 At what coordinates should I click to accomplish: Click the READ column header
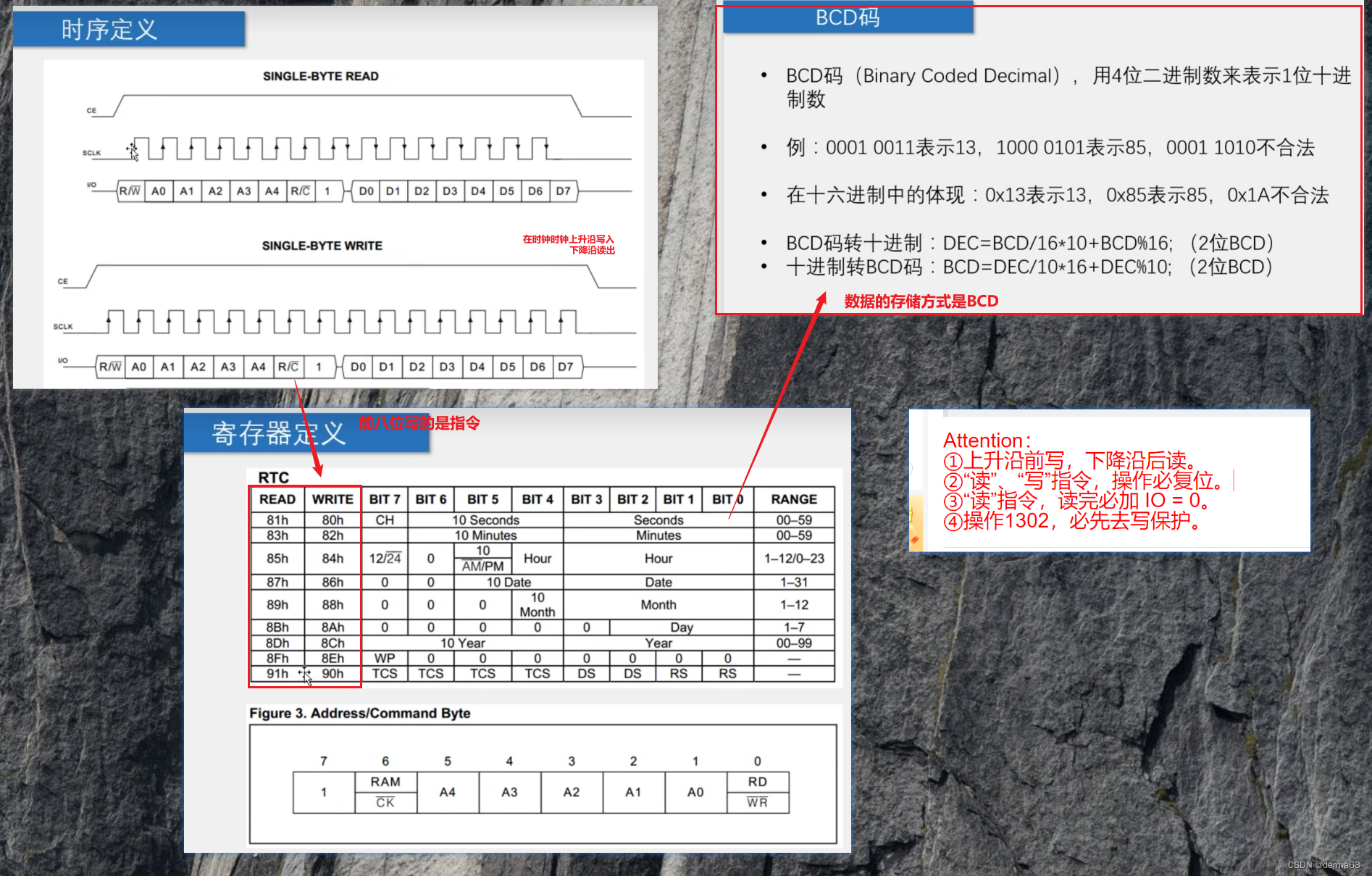click(x=277, y=499)
